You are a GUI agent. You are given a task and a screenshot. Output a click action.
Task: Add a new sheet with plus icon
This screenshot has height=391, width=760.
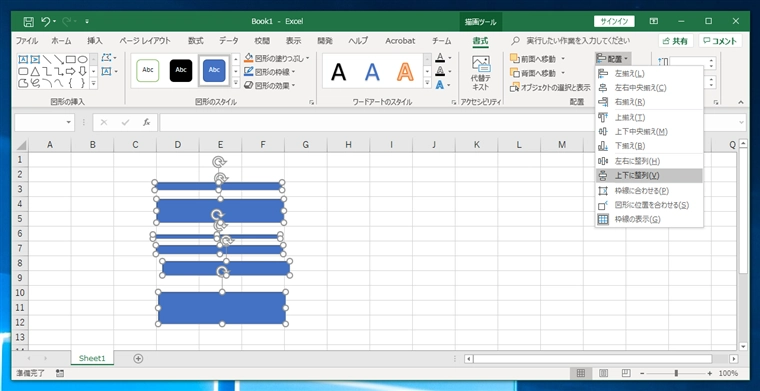click(x=138, y=359)
